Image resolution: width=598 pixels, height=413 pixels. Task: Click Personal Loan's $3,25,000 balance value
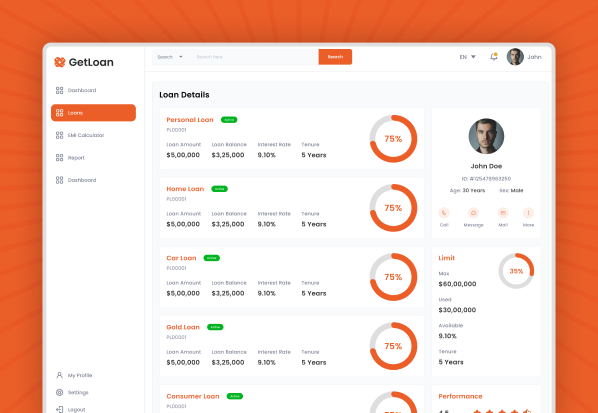pyautogui.click(x=228, y=155)
